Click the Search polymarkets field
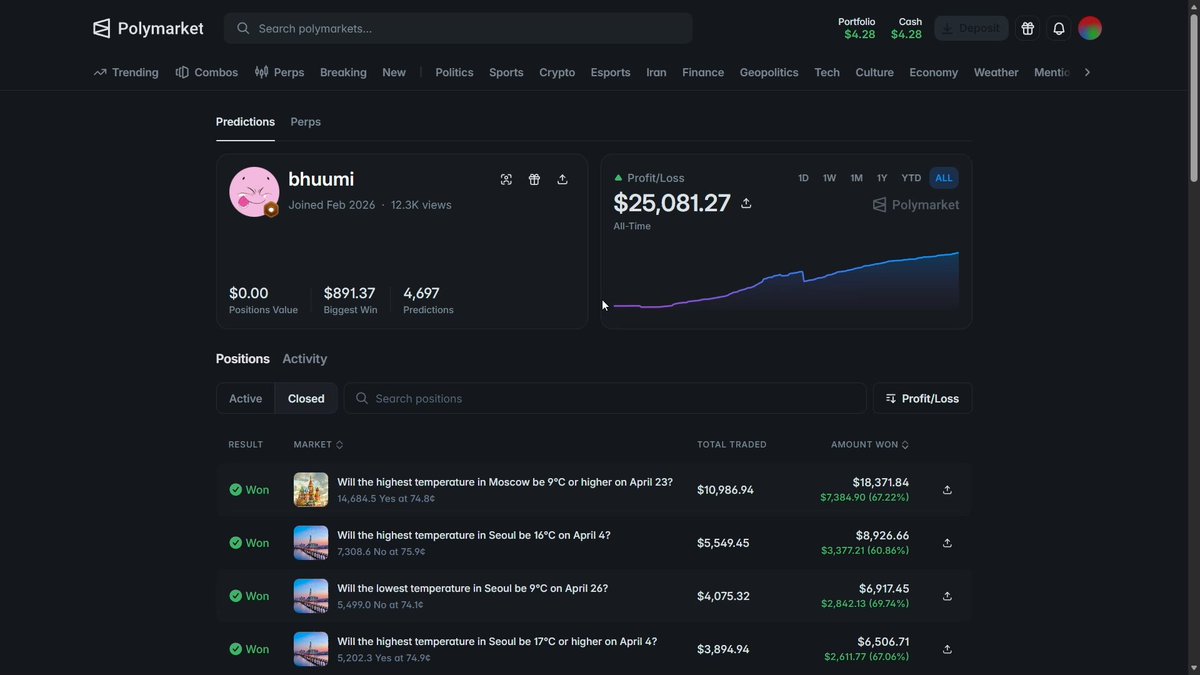Viewport: 1200px width, 675px height. [x=458, y=28]
